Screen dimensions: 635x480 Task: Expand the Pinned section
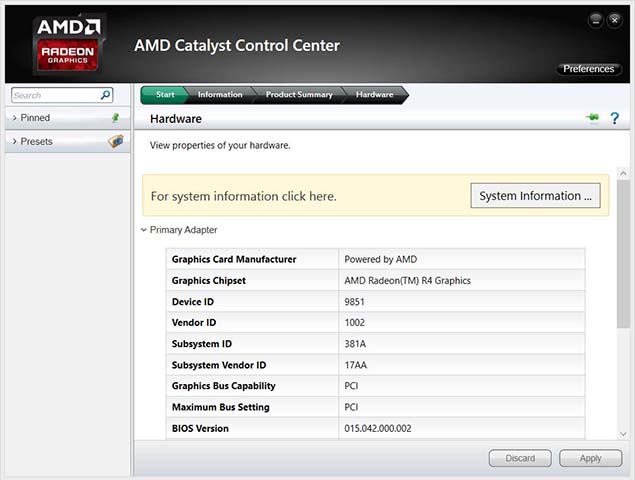pos(15,118)
